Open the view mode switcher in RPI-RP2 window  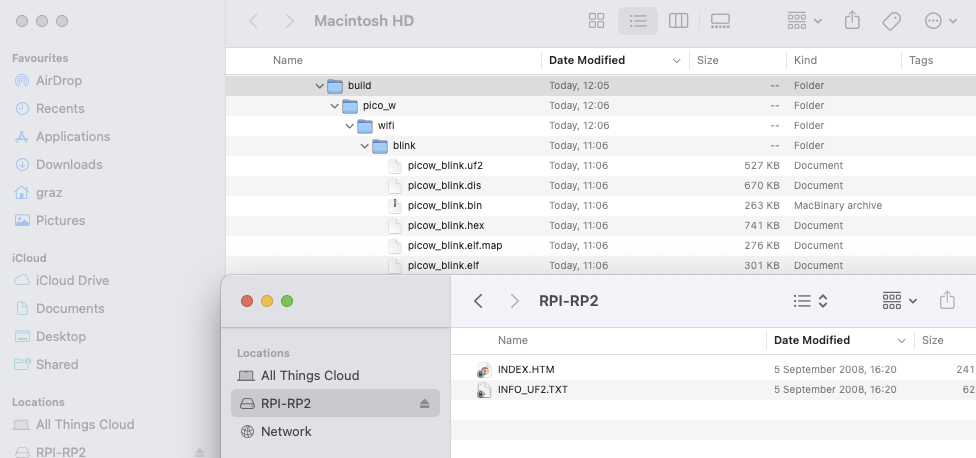click(x=810, y=301)
